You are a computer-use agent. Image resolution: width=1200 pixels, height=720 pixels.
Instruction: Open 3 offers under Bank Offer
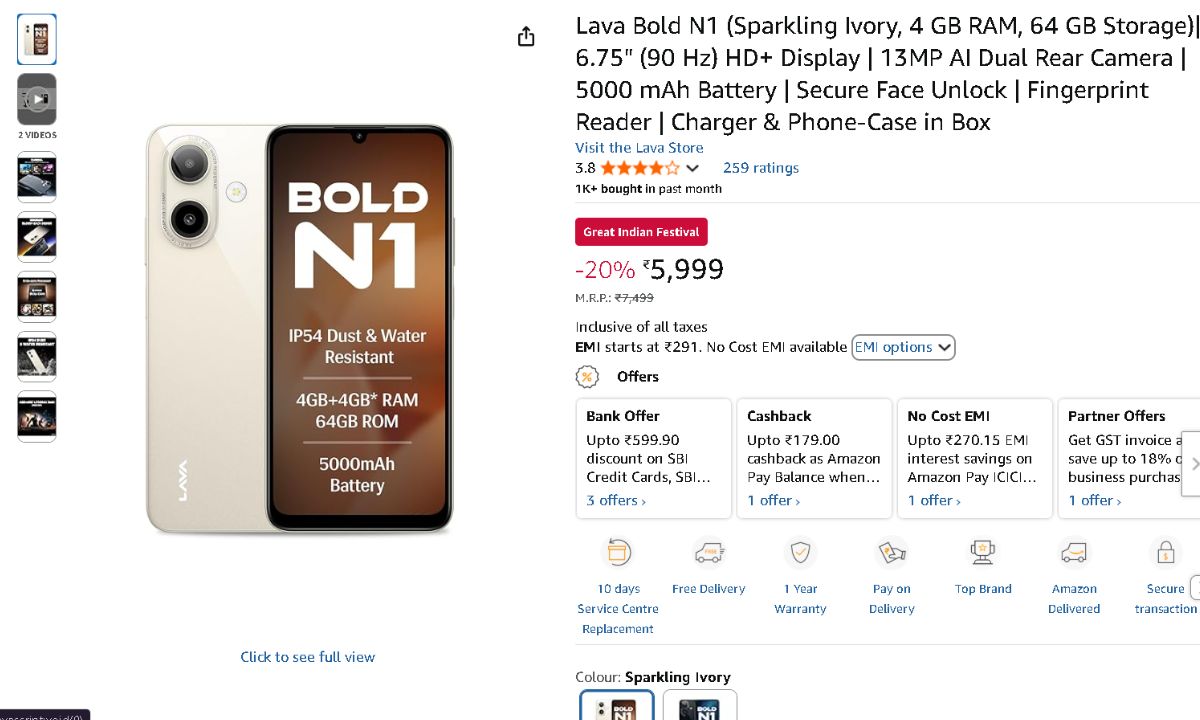[x=616, y=500]
